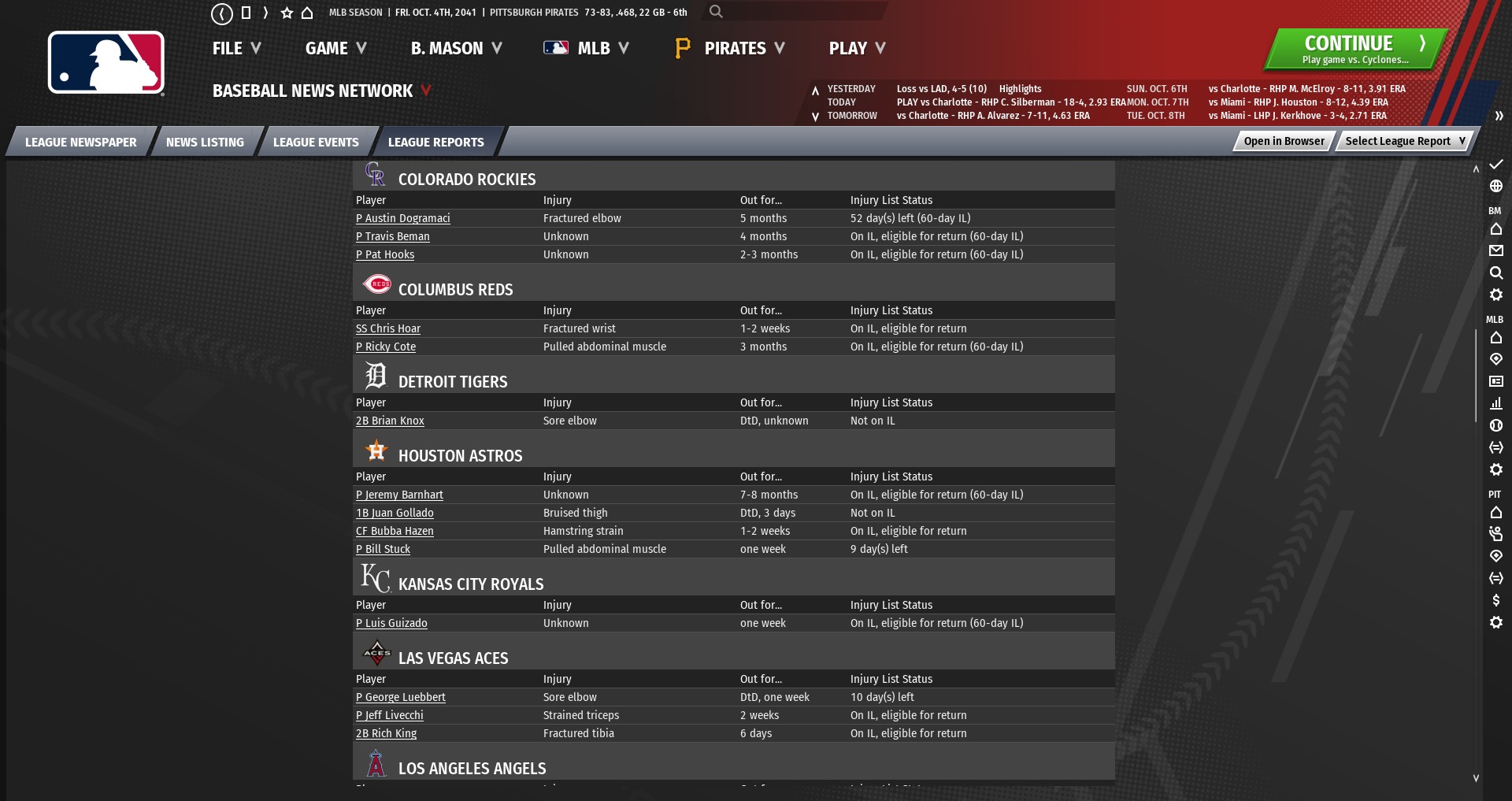Click the checkmark icon in the right sidebar
The width and height of the screenshot is (1512, 801).
[x=1496, y=164]
